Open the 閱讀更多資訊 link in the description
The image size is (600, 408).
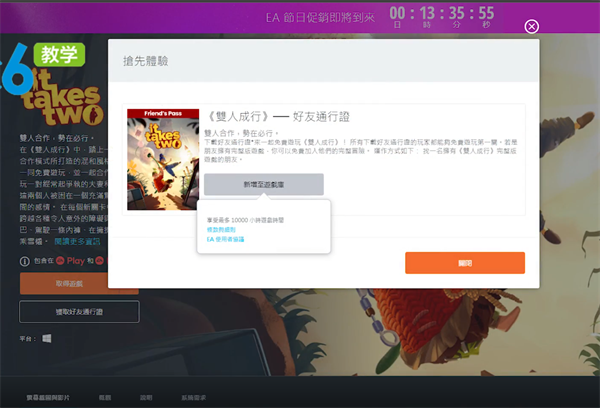[x=77, y=242]
